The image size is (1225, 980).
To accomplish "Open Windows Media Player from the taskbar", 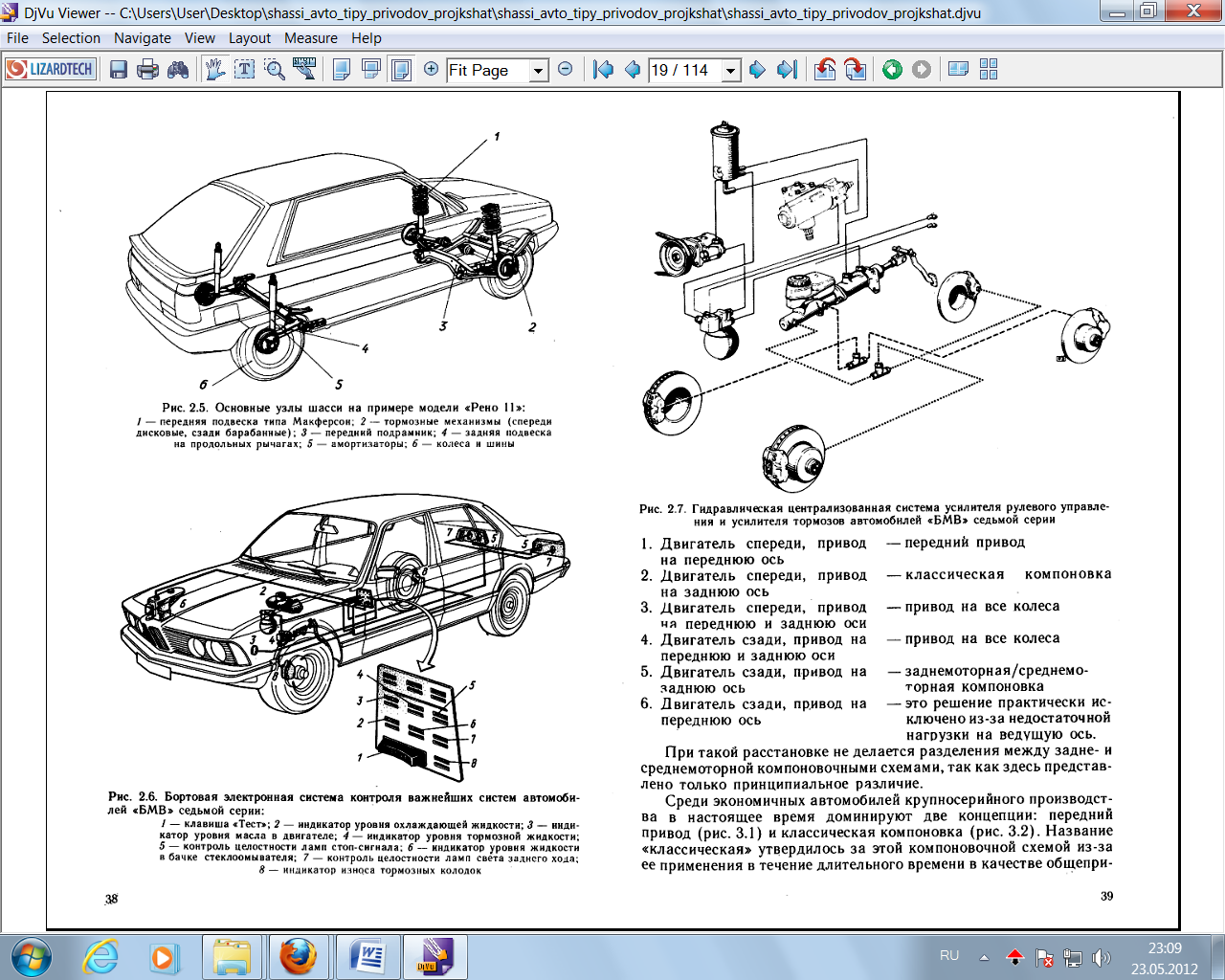I will click(x=165, y=956).
